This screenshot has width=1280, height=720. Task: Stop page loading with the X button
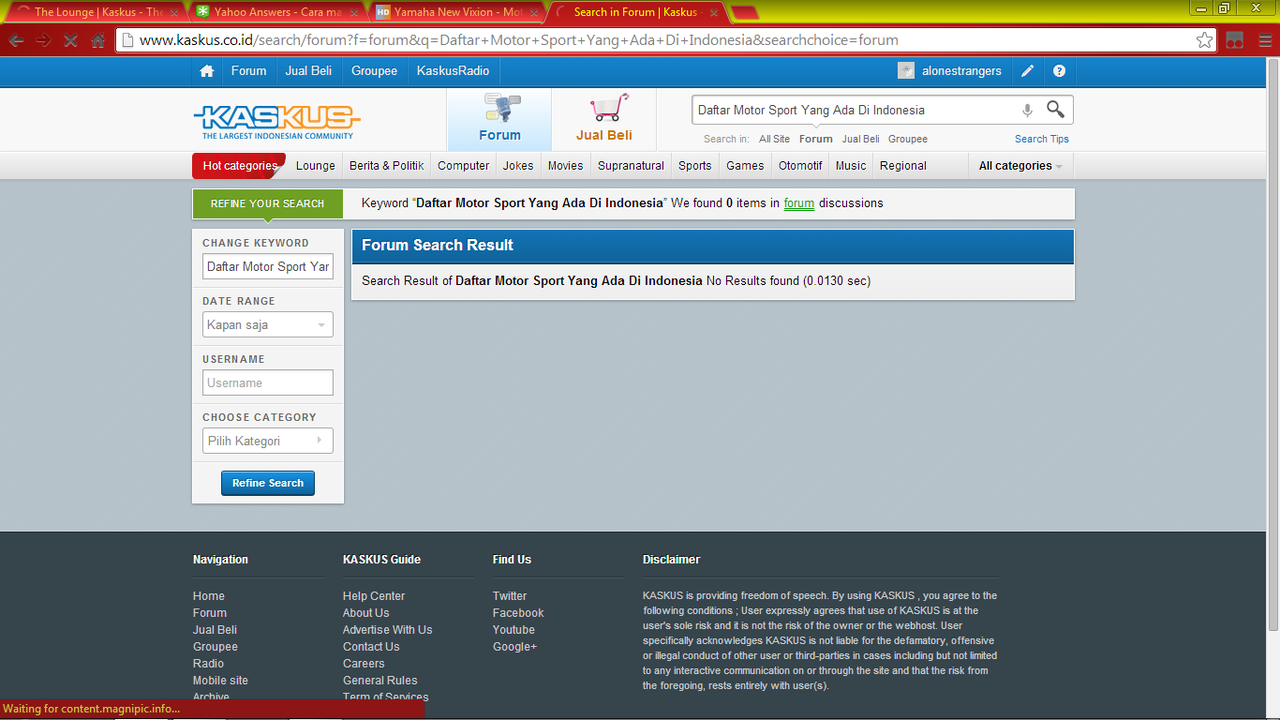click(x=70, y=40)
